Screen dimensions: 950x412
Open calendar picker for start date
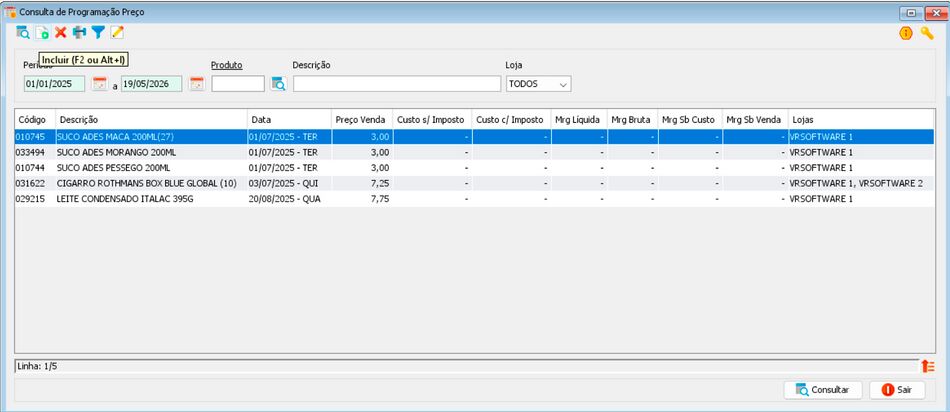(x=99, y=84)
